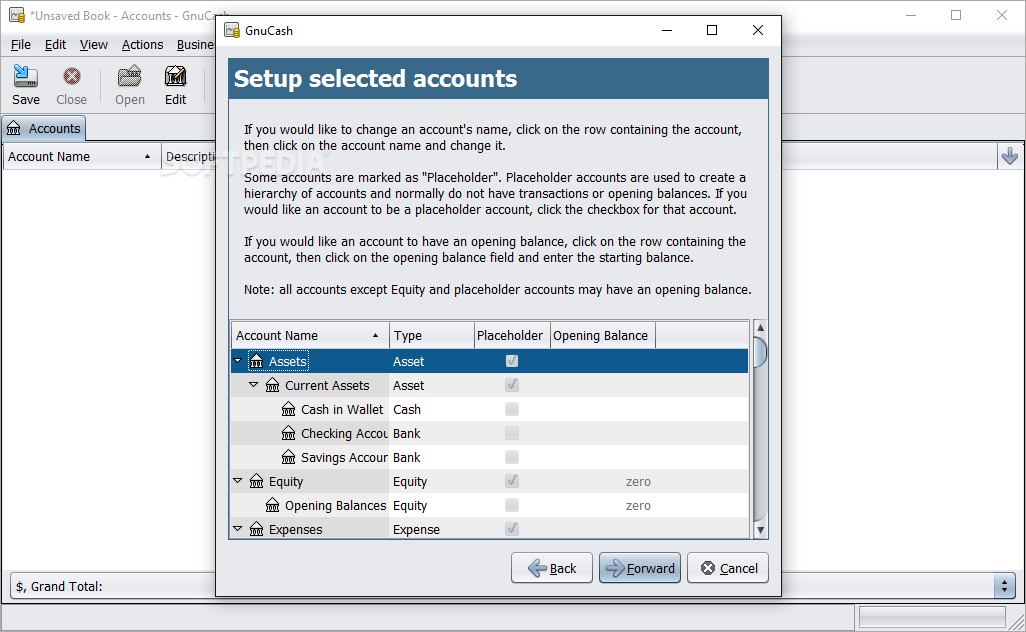
Task: Open the Actions menu
Action: click(x=142, y=44)
